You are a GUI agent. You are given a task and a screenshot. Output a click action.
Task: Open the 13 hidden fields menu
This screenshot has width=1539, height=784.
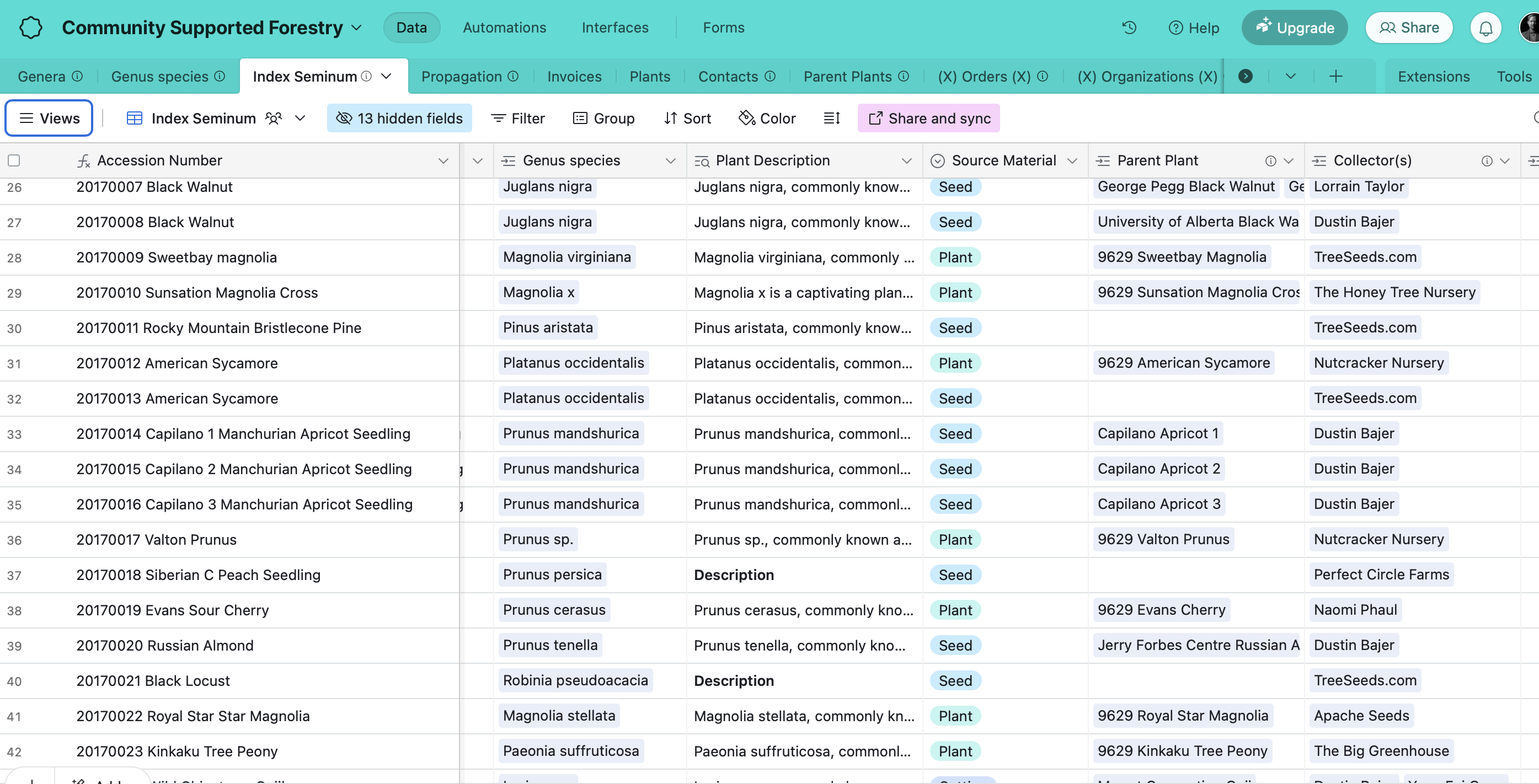tap(399, 118)
